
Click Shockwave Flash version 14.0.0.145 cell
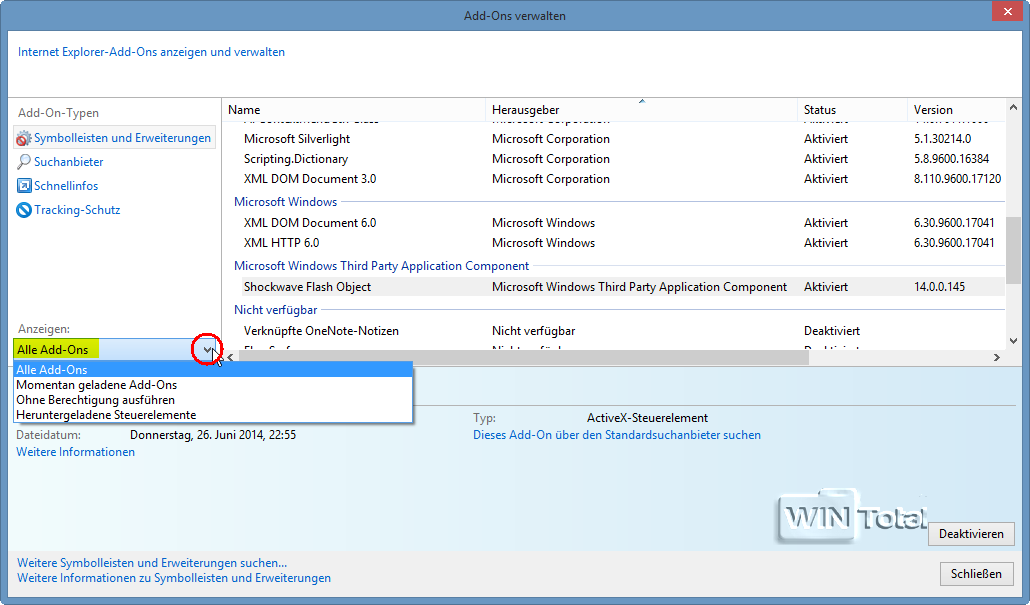(939, 287)
